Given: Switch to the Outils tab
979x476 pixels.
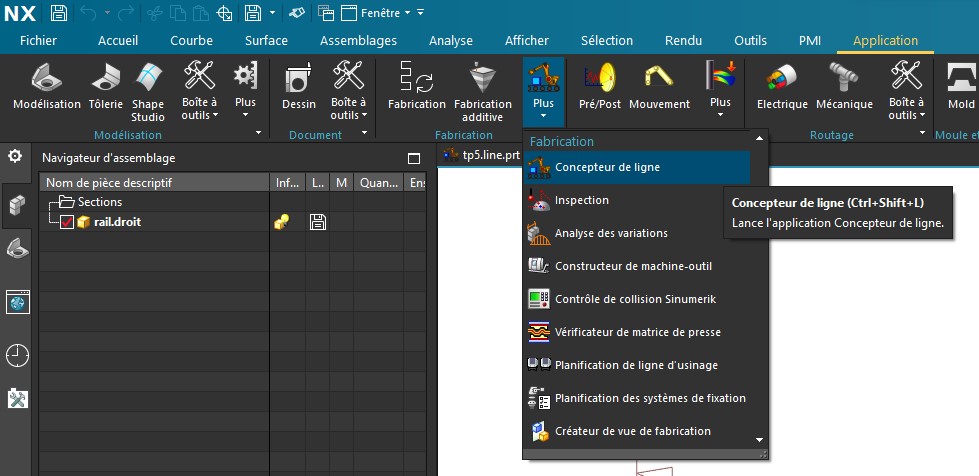Looking at the screenshot, I should [x=750, y=41].
